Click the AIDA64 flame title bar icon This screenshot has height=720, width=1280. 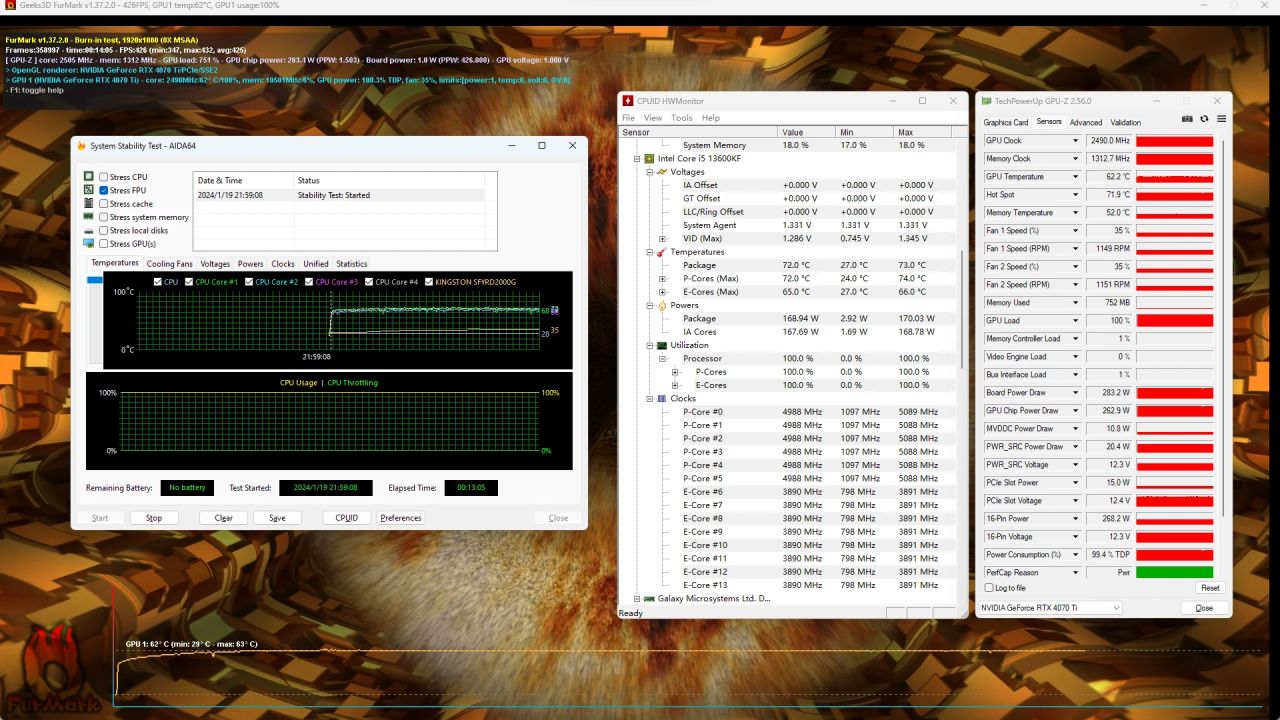(82, 145)
